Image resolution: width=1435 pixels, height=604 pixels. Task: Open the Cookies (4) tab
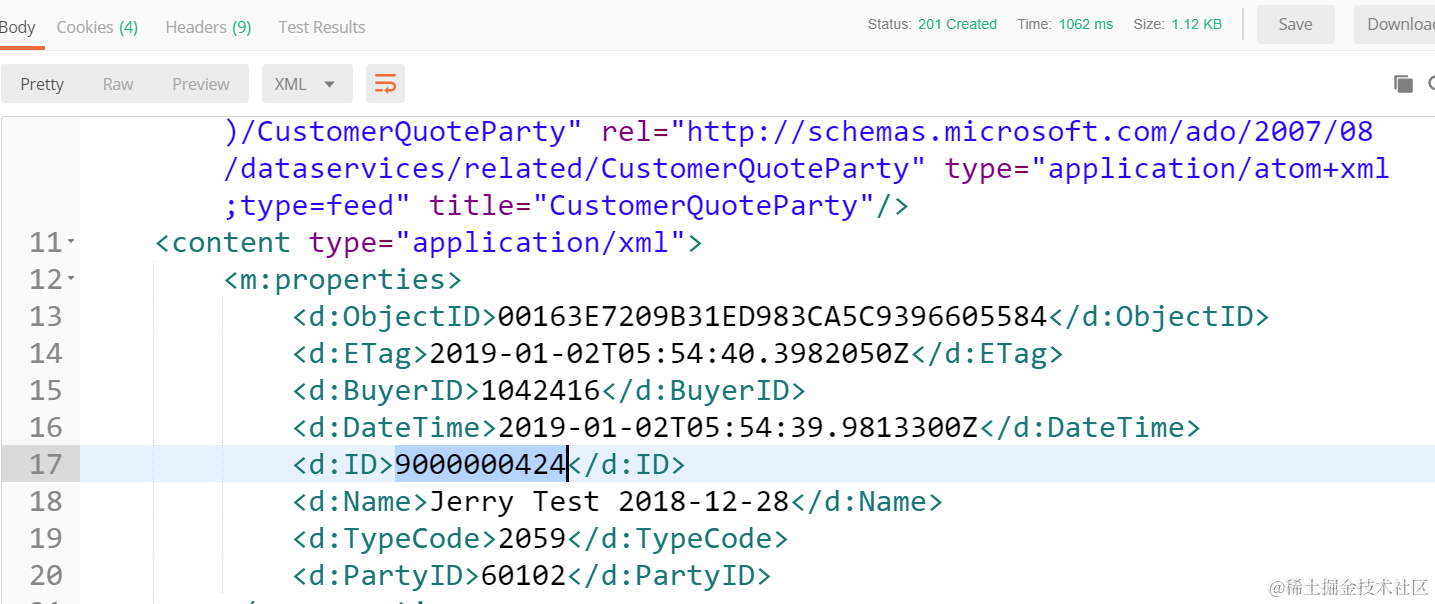97,27
